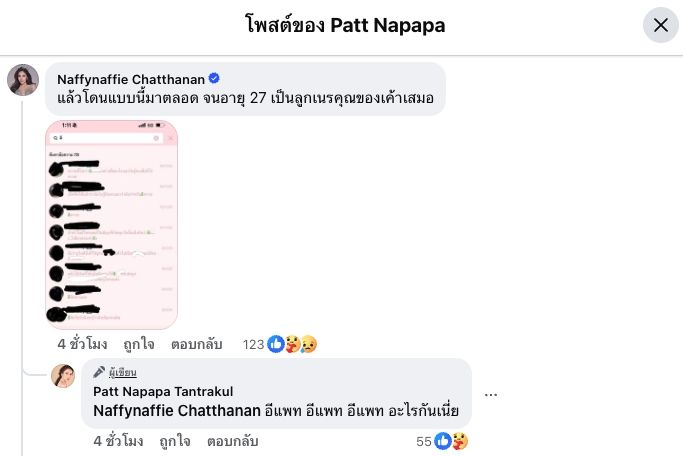Viewport: 683px width, 456px height.
Task: Click the author pen icon on reply
Action: pos(99,372)
